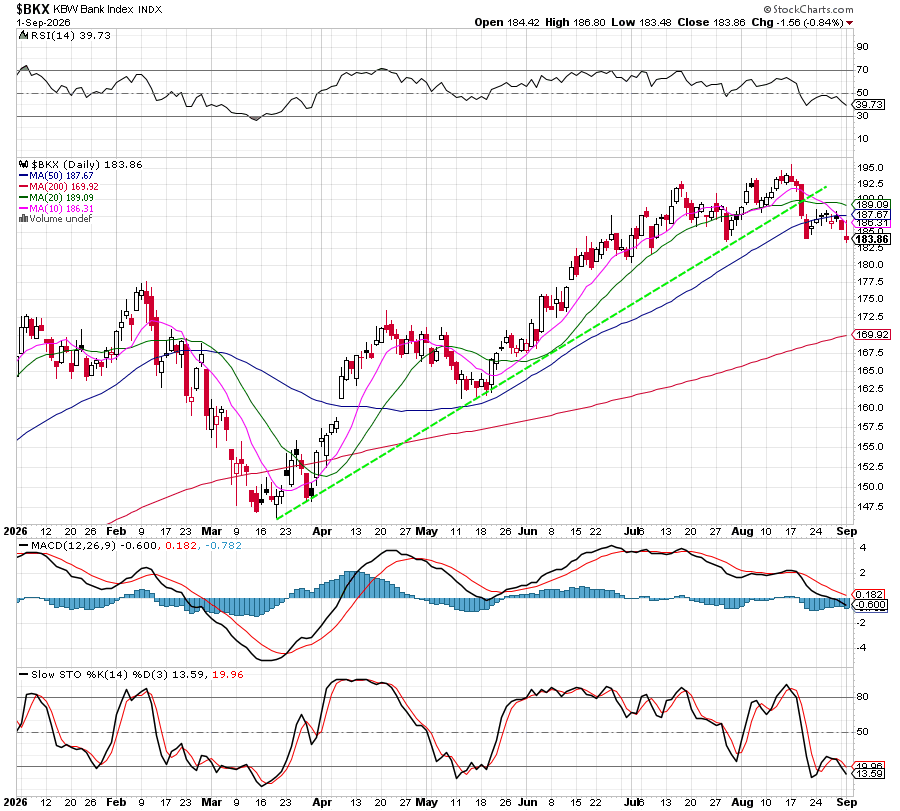Viewport: 900px width, 811px height.
Task: Click the 189.09 tag on the price axis
Action: coord(872,205)
